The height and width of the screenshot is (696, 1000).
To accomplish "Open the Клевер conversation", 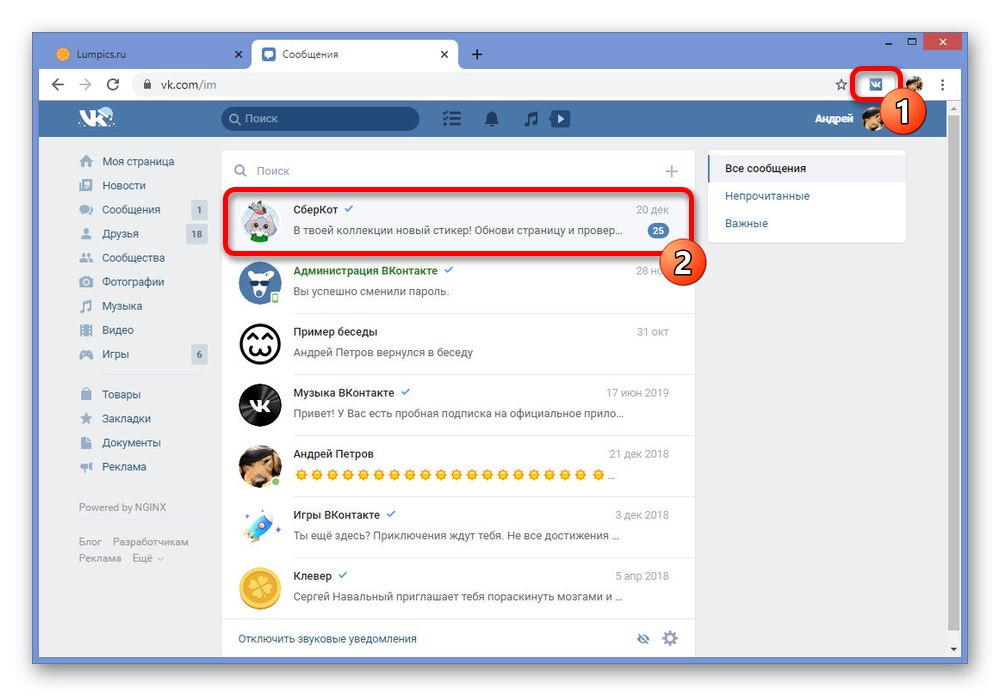I will [x=458, y=588].
